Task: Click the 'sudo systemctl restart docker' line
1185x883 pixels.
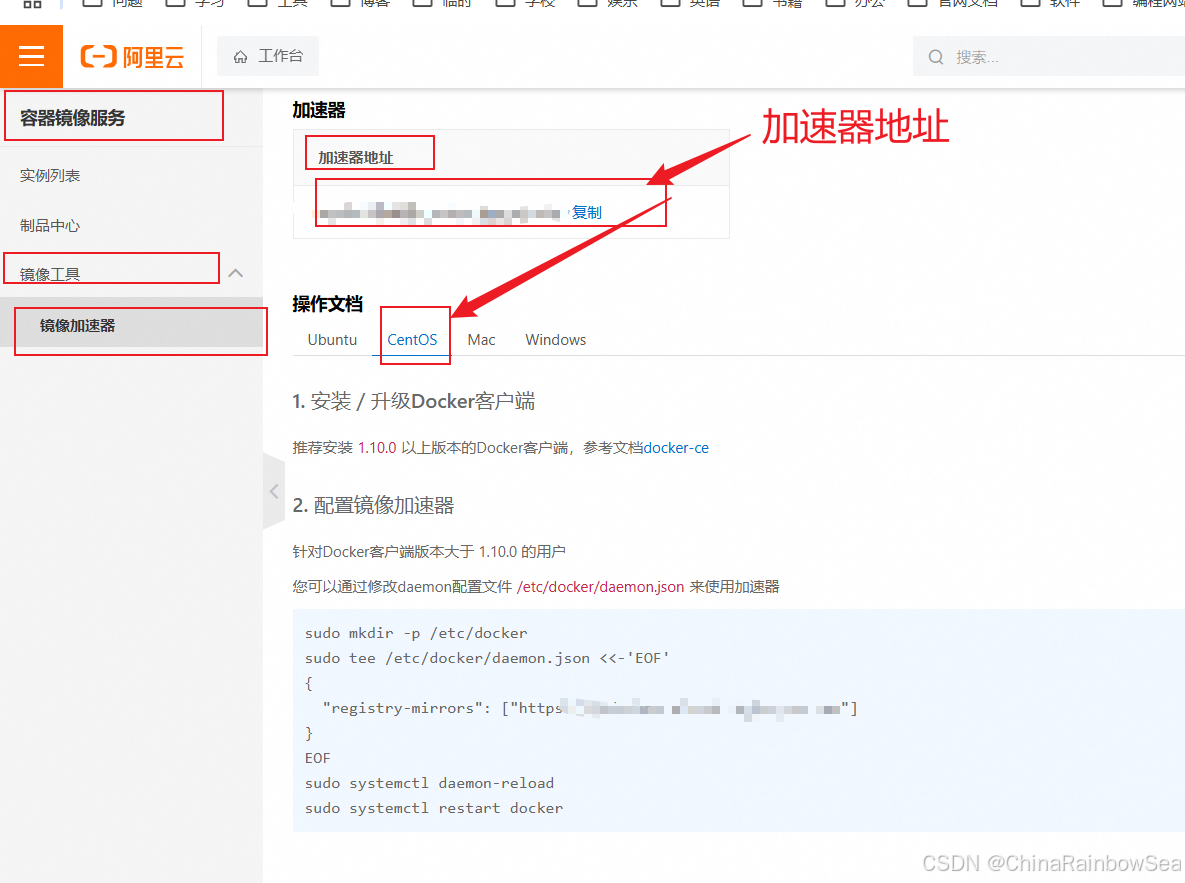Action: [x=434, y=808]
